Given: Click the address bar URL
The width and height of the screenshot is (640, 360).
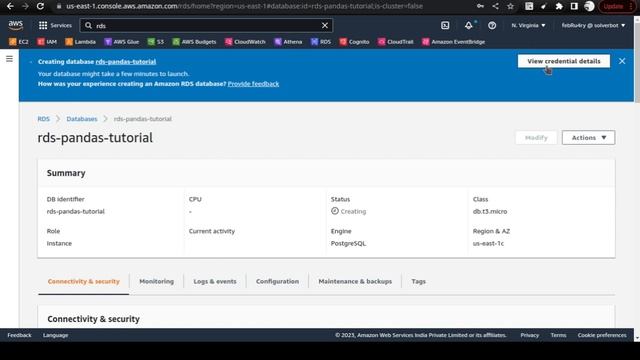Looking at the screenshot, I should tap(244, 6).
